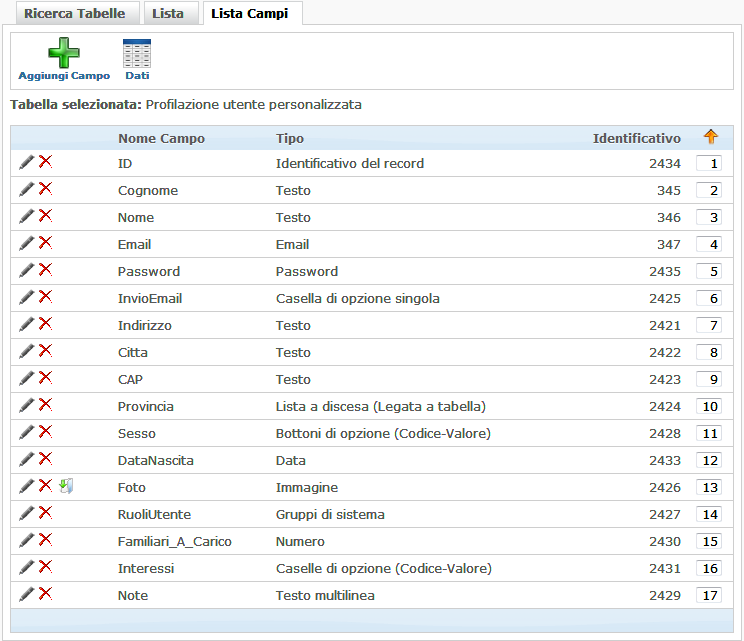Screen dimensions: 744x641
Task: Click the identifier 2430 of Familiari_A_Carico
Action: click(665, 542)
